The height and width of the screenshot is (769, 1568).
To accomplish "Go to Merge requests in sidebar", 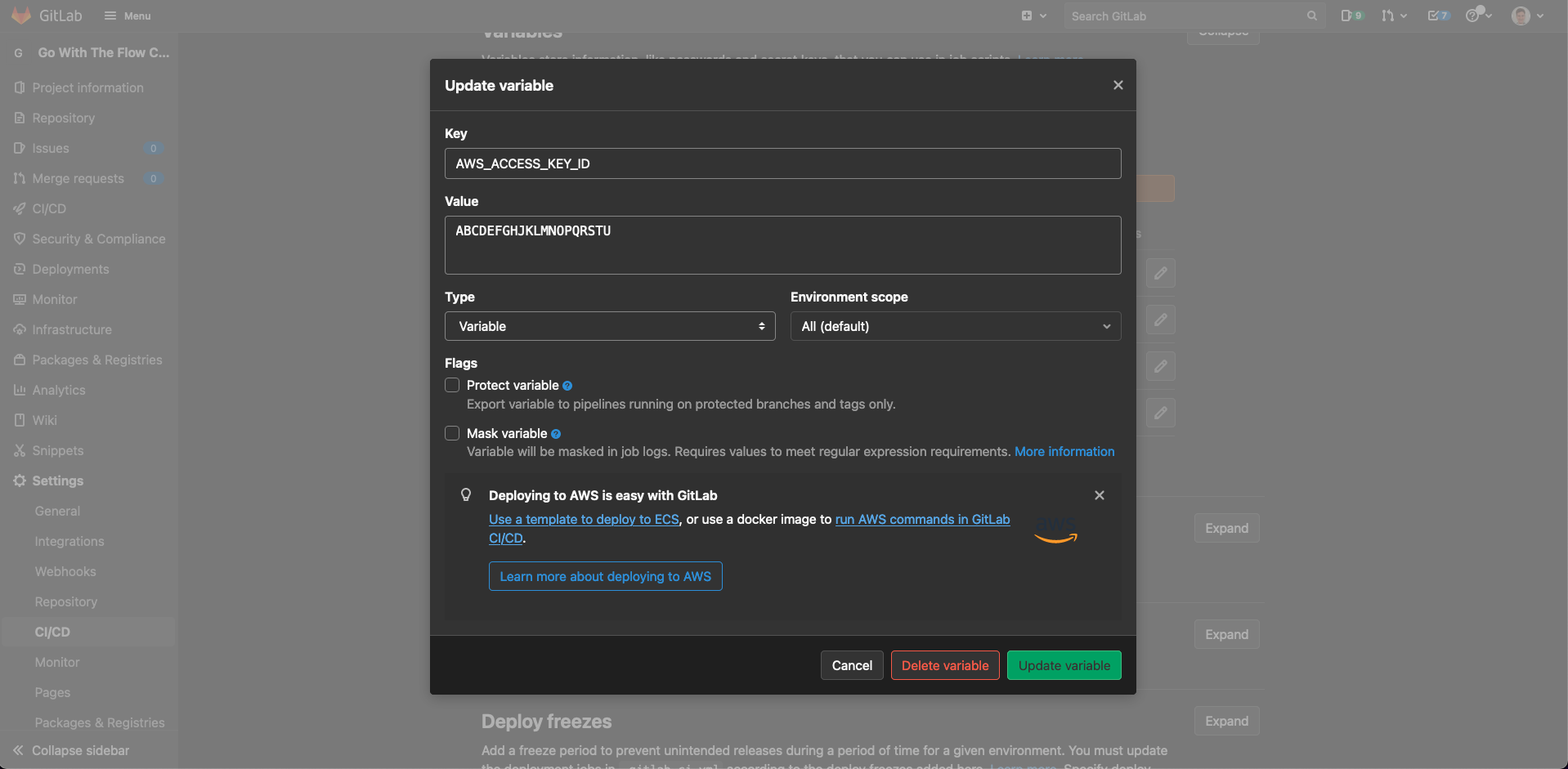I will 88,178.
